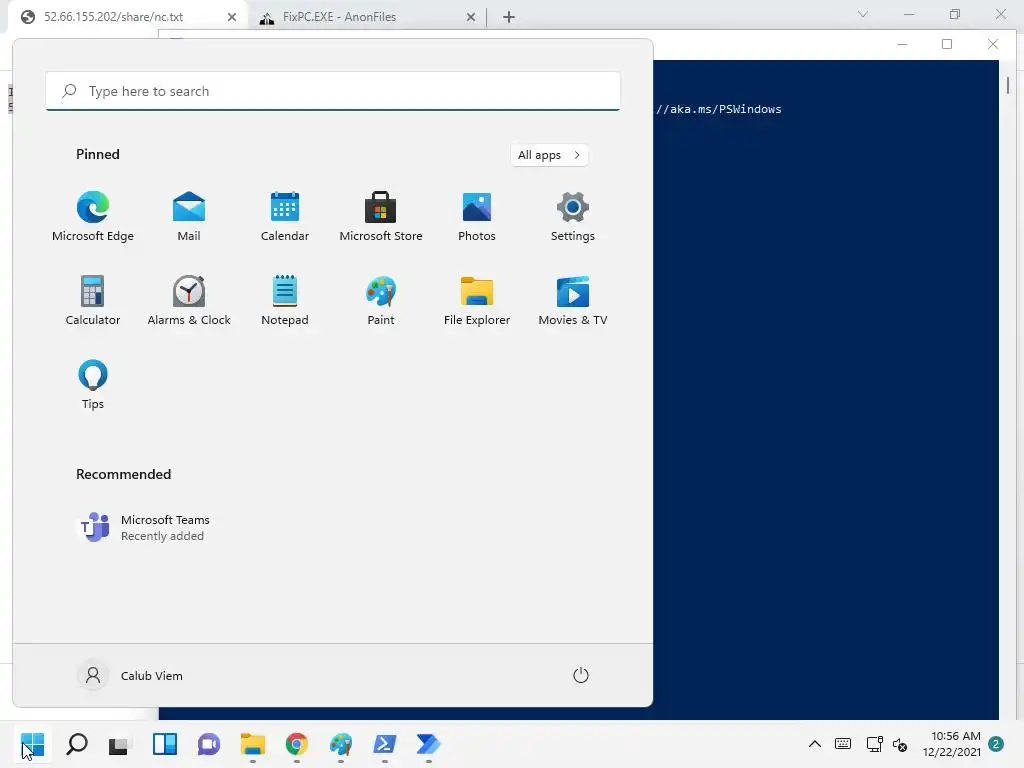The width and height of the screenshot is (1024, 768).
Task: Open Paint from pinned apps
Action: click(x=381, y=300)
